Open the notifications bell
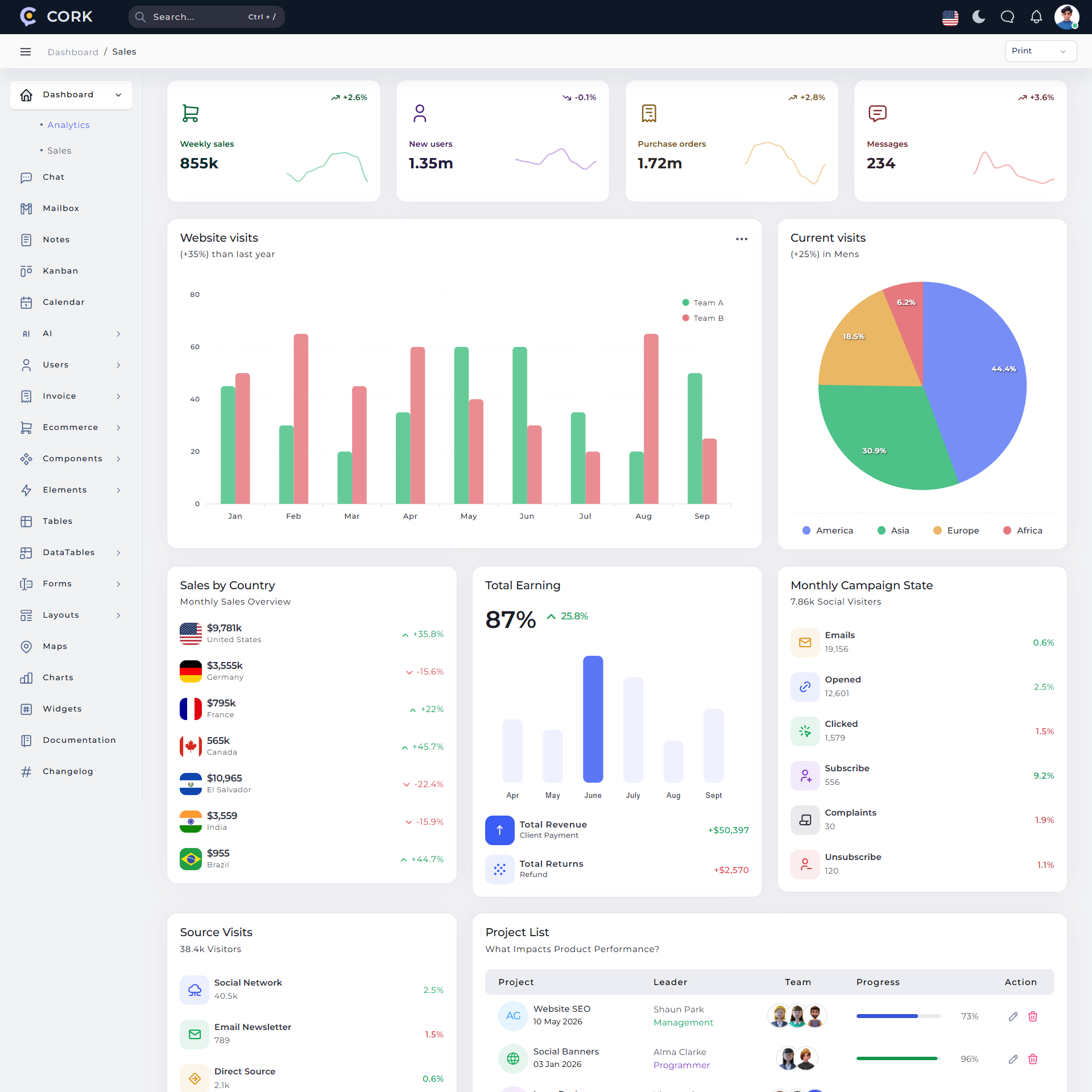The height and width of the screenshot is (1092, 1092). click(x=1036, y=17)
